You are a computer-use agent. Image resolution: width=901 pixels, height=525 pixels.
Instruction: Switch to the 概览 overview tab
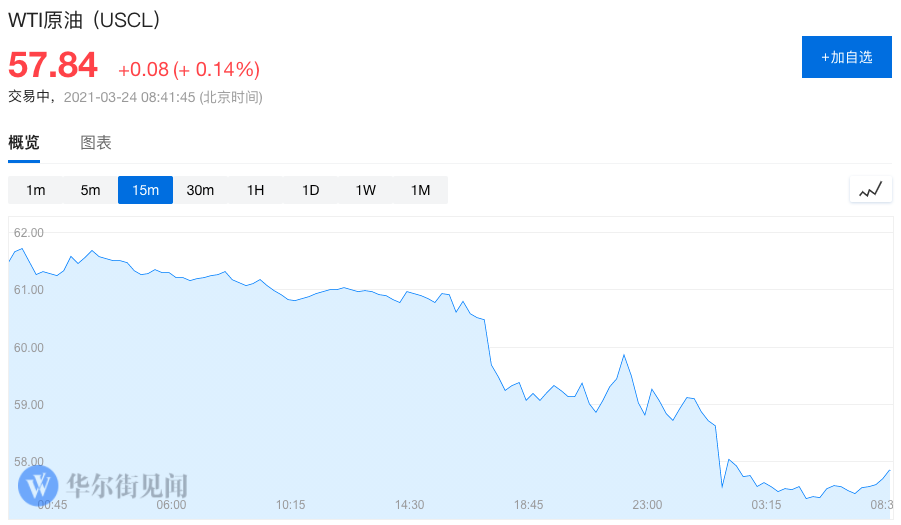pos(24,143)
